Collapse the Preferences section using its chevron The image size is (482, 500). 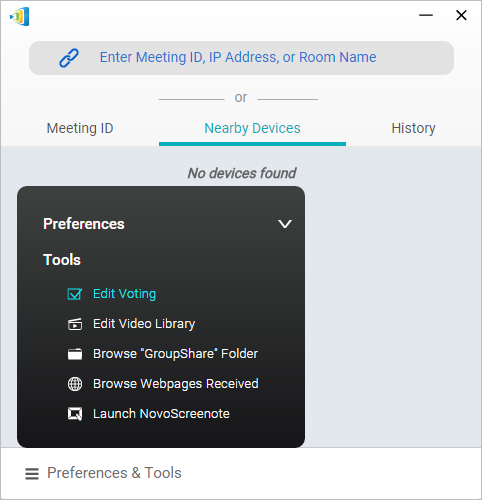click(285, 224)
